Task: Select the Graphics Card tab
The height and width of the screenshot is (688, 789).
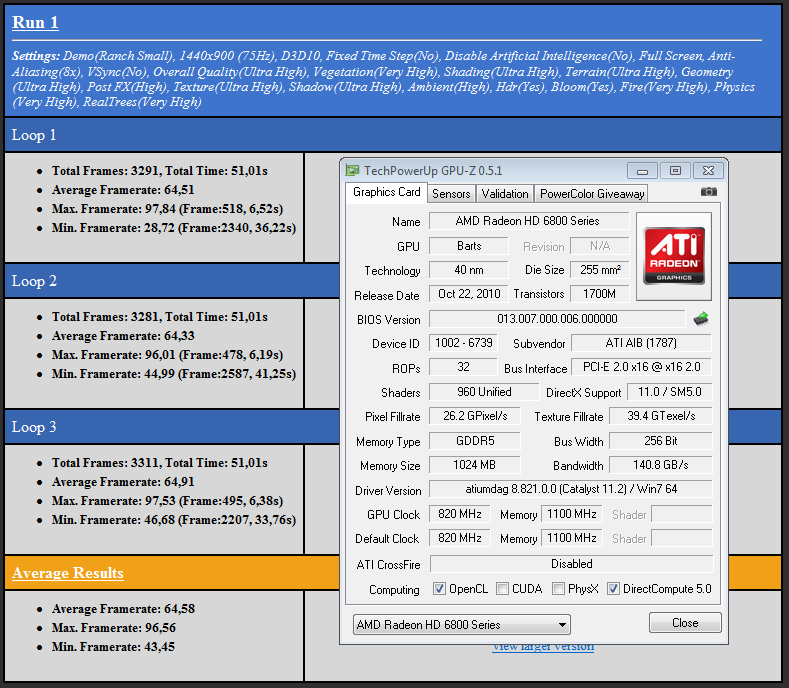Action: pos(386,192)
